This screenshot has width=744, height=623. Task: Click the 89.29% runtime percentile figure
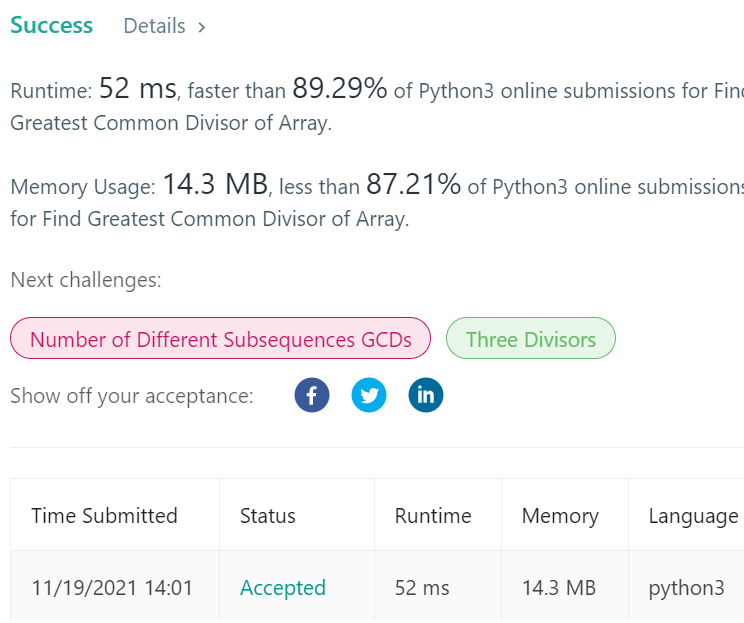pos(340,90)
